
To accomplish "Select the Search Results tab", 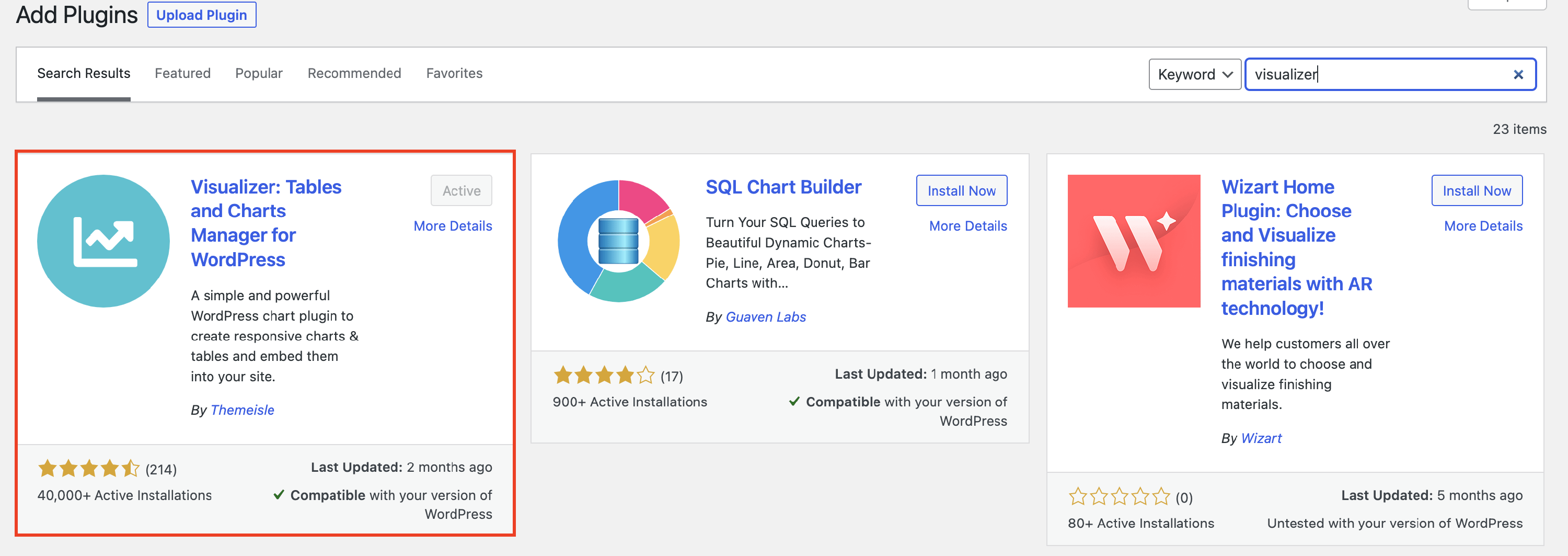I will [84, 73].
